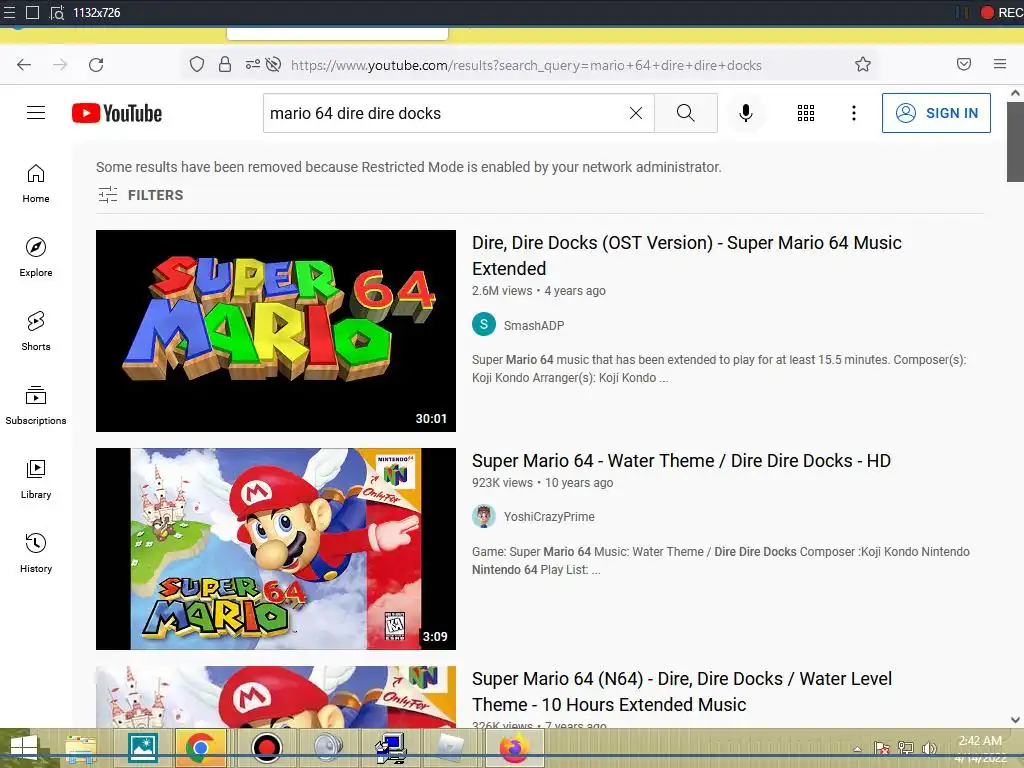1024x768 pixels.
Task: Open the tracking protection shield icon
Action: (197, 64)
